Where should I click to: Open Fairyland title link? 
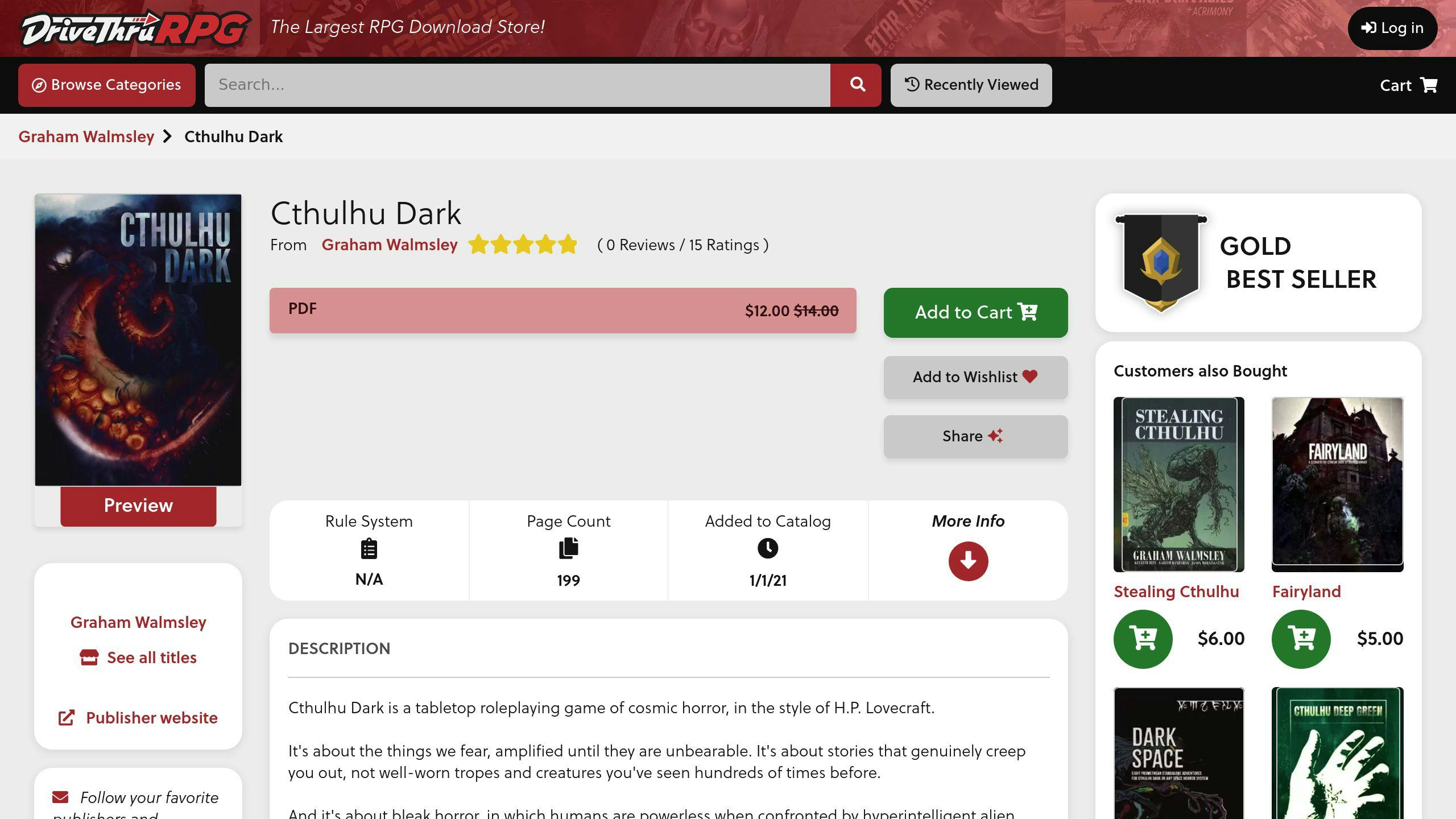[1306, 591]
